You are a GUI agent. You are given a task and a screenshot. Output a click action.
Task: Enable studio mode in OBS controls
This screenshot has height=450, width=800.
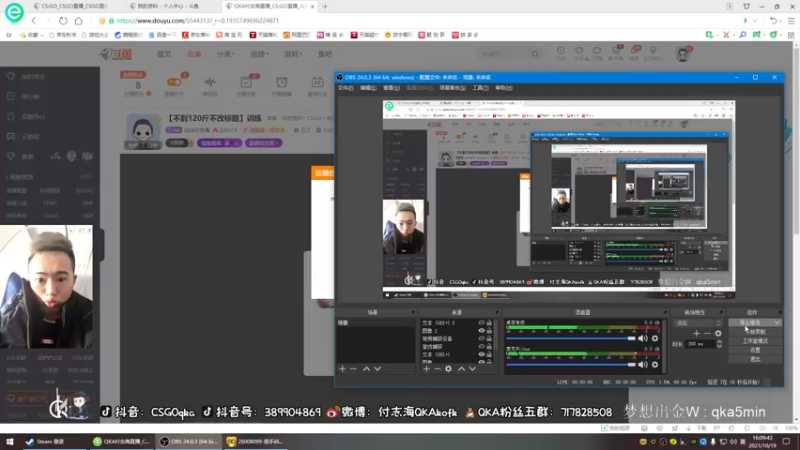[x=755, y=341]
